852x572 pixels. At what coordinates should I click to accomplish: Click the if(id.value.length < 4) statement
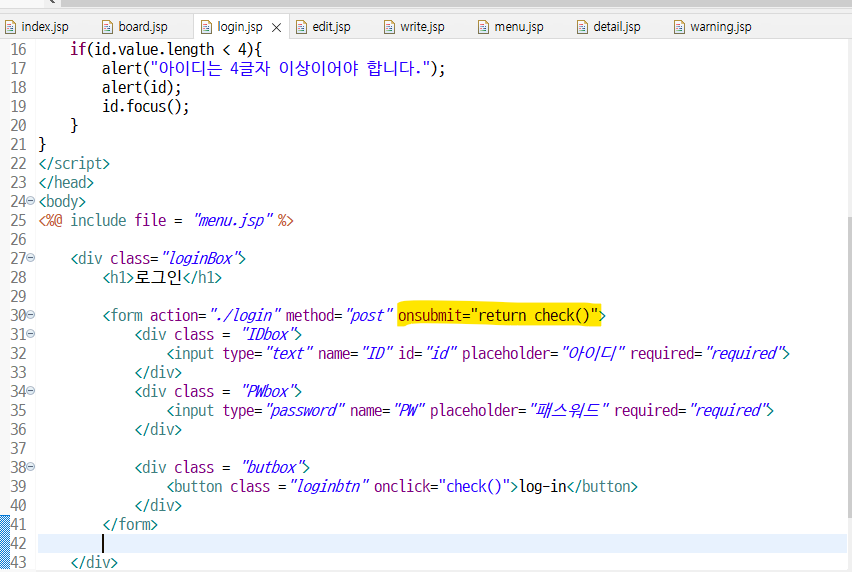(x=166, y=49)
